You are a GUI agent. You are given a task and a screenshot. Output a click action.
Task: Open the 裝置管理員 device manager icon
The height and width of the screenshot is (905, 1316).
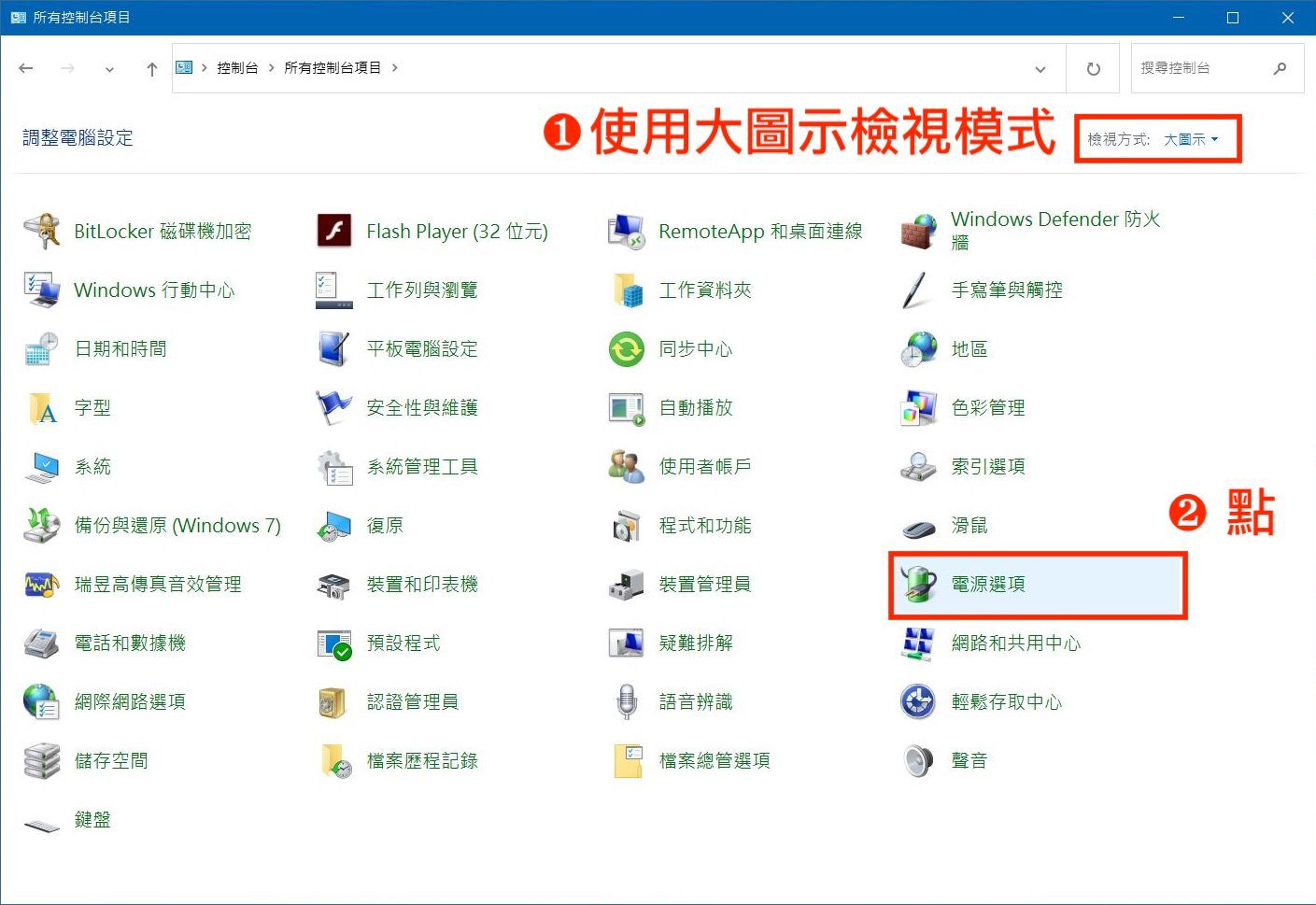pos(626,585)
